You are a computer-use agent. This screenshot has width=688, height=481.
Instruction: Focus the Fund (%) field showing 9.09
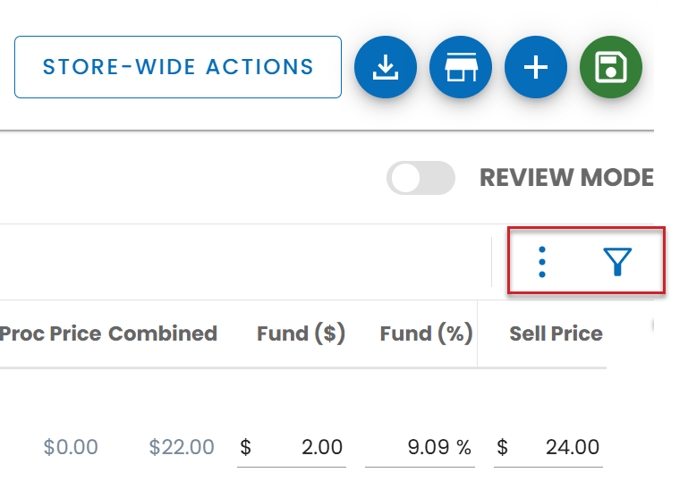tap(418, 447)
